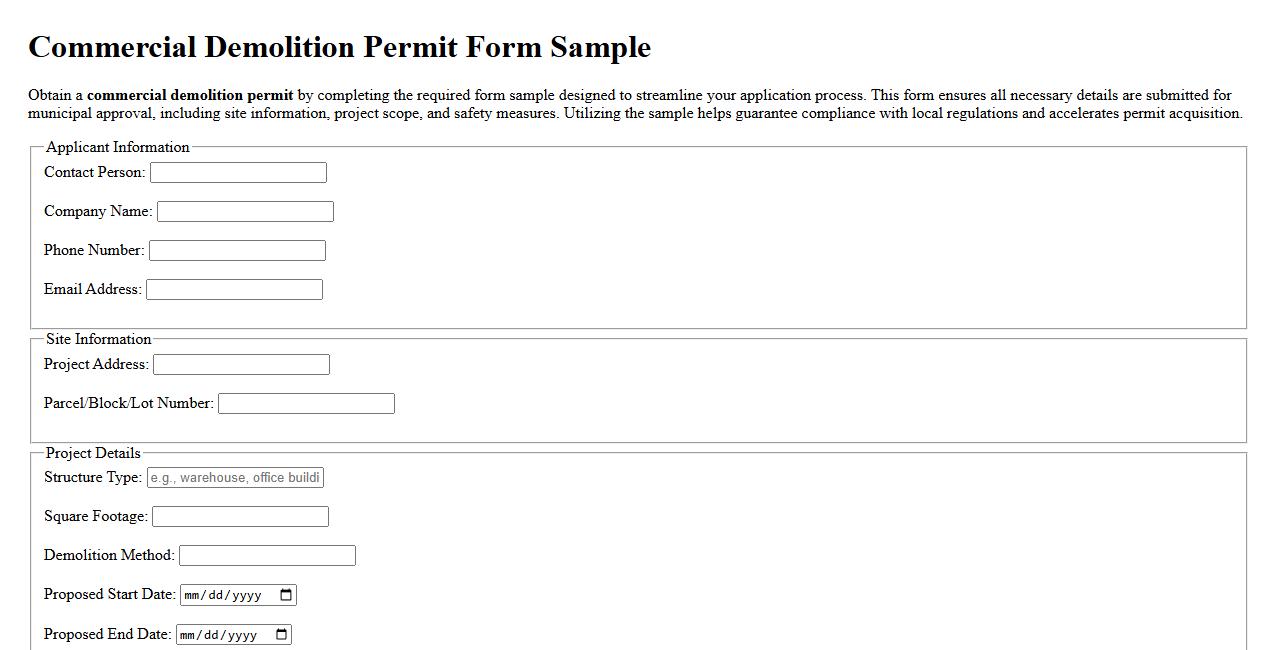The height and width of the screenshot is (650, 1278).
Task: Click the page title heading
Action: [340, 47]
